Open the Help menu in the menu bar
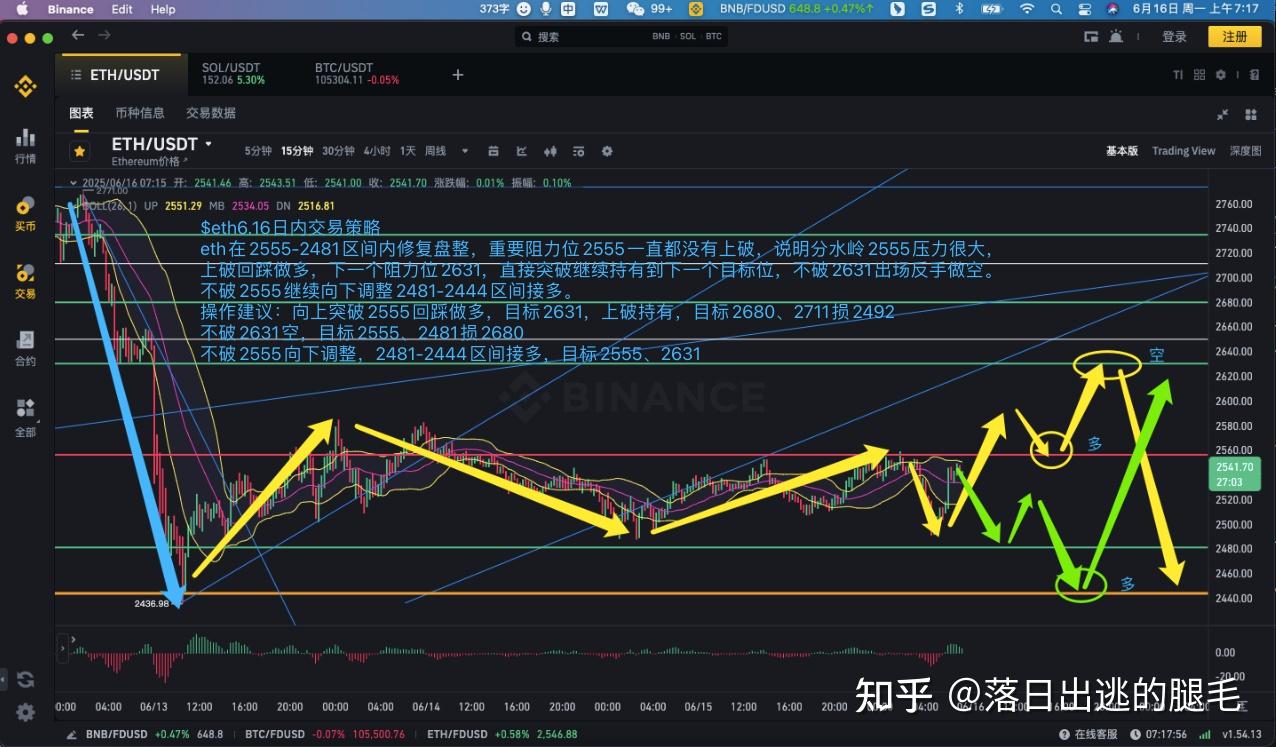1276x747 pixels. point(163,9)
